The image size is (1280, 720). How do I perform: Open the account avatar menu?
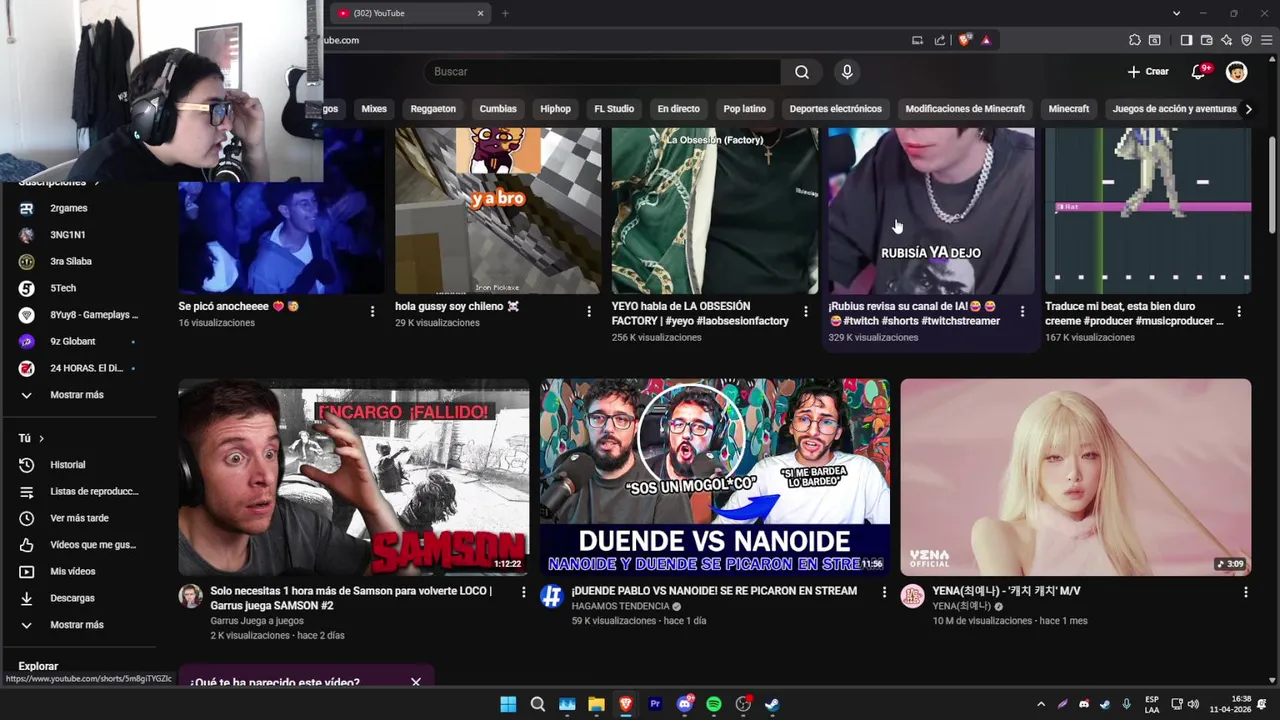click(1237, 72)
